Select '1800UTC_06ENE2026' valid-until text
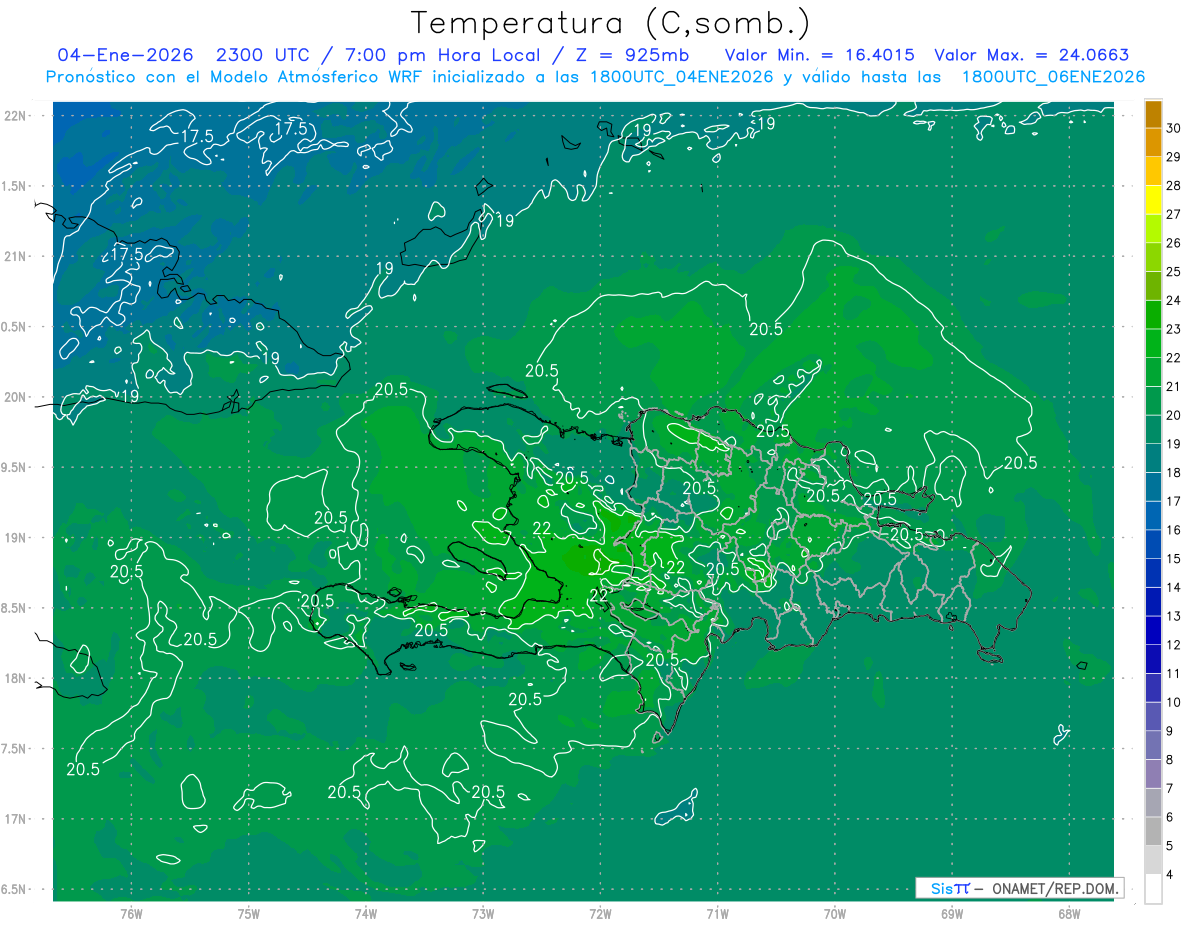Screen dimensions: 1200x927 point(1053,77)
